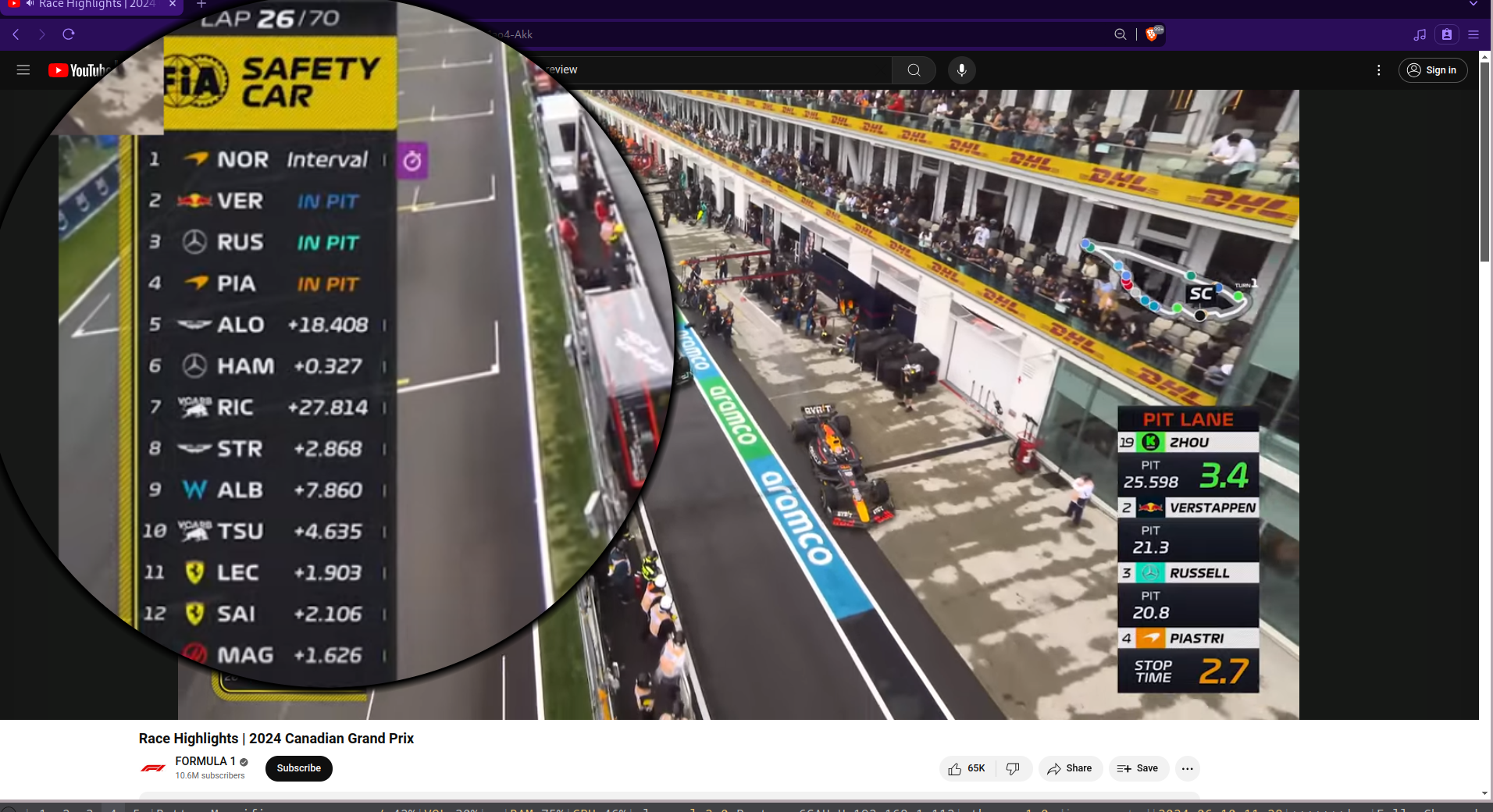The width and height of the screenshot is (1493, 812).
Task: Click the music note toolbar icon
Action: click(1420, 34)
